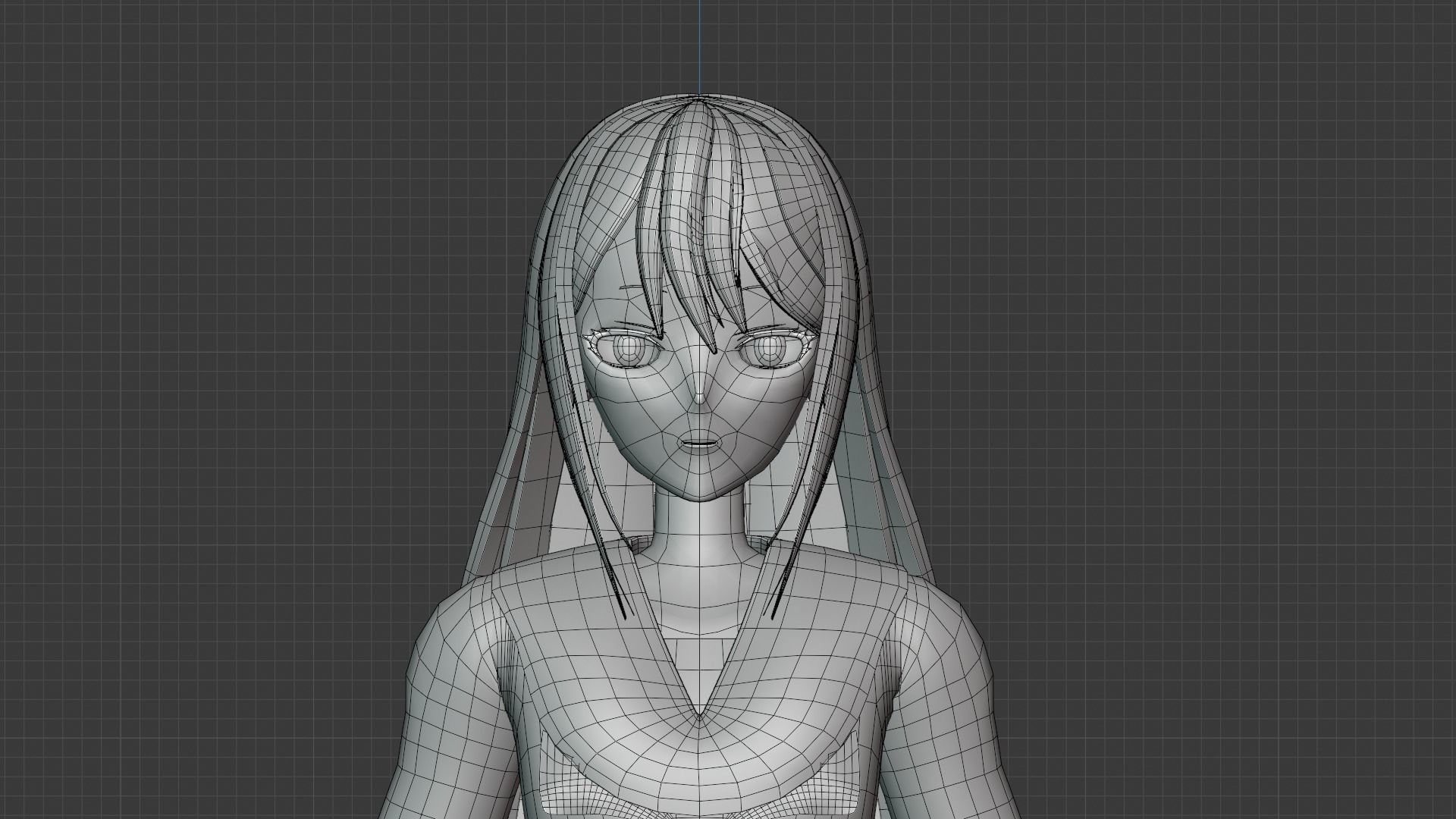The image size is (1456, 819).
Task: Select the character's right-side eye mesh
Action: tap(770, 351)
